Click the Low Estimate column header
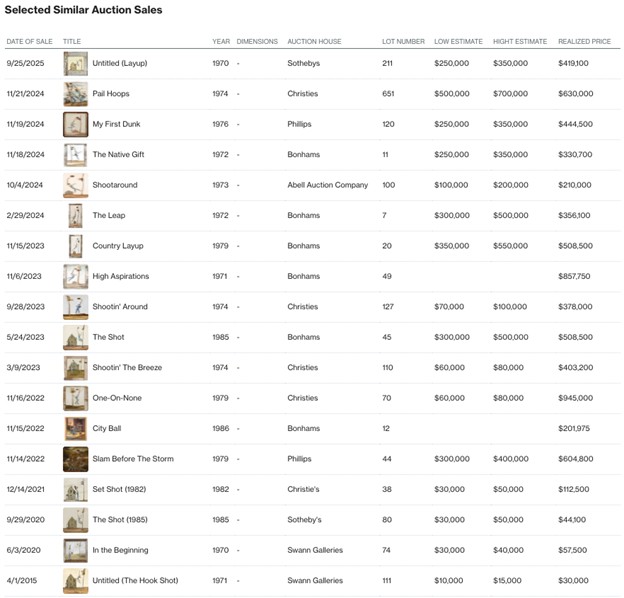This screenshot has width=624, height=598. [457, 42]
